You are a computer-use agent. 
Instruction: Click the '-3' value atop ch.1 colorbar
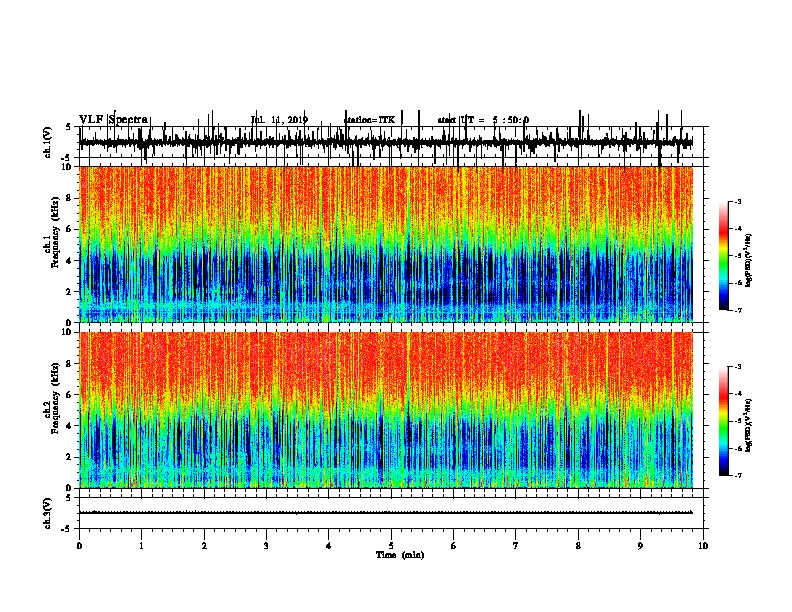pos(738,201)
